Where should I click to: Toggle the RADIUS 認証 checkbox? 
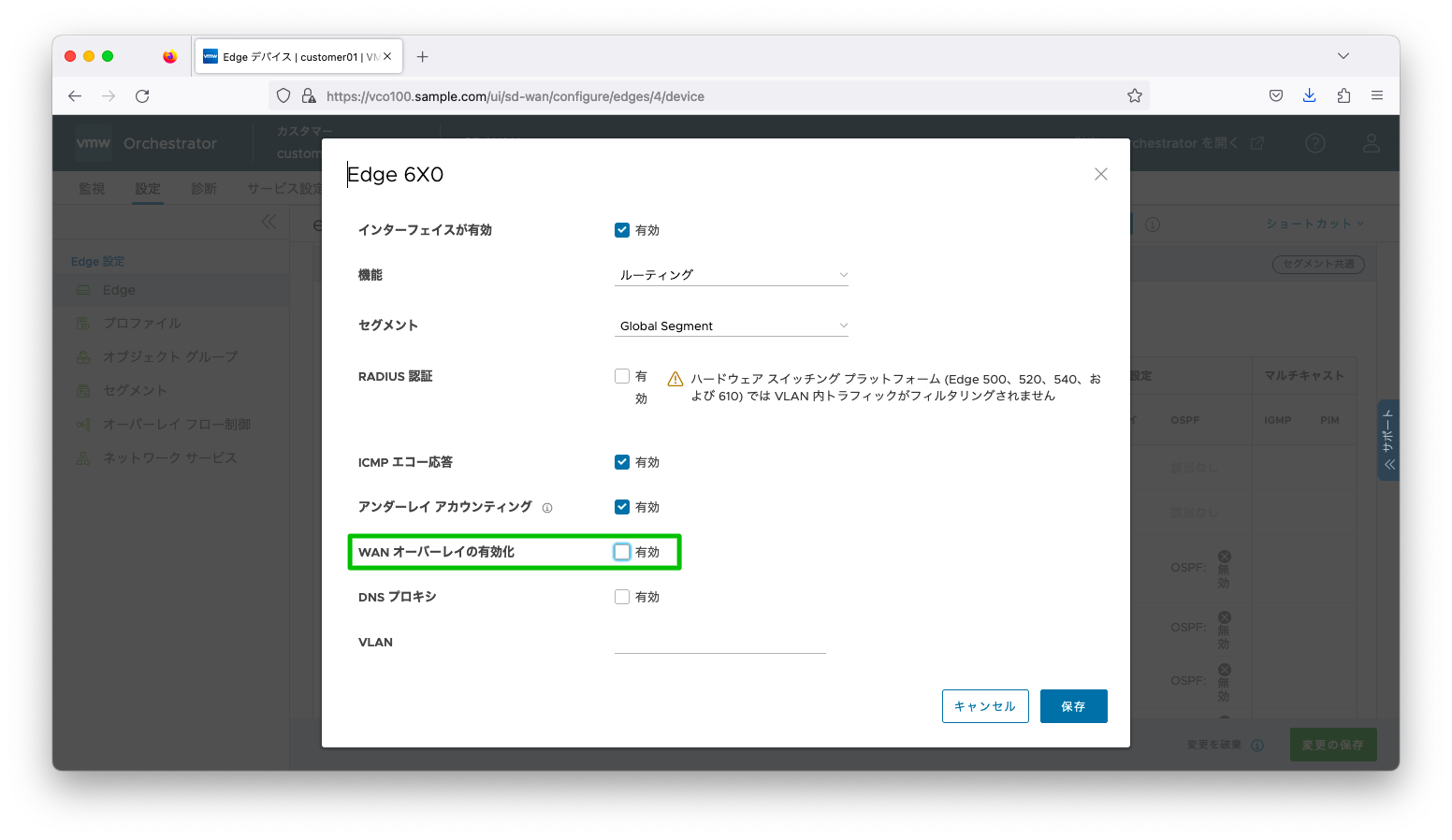click(622, 376)
